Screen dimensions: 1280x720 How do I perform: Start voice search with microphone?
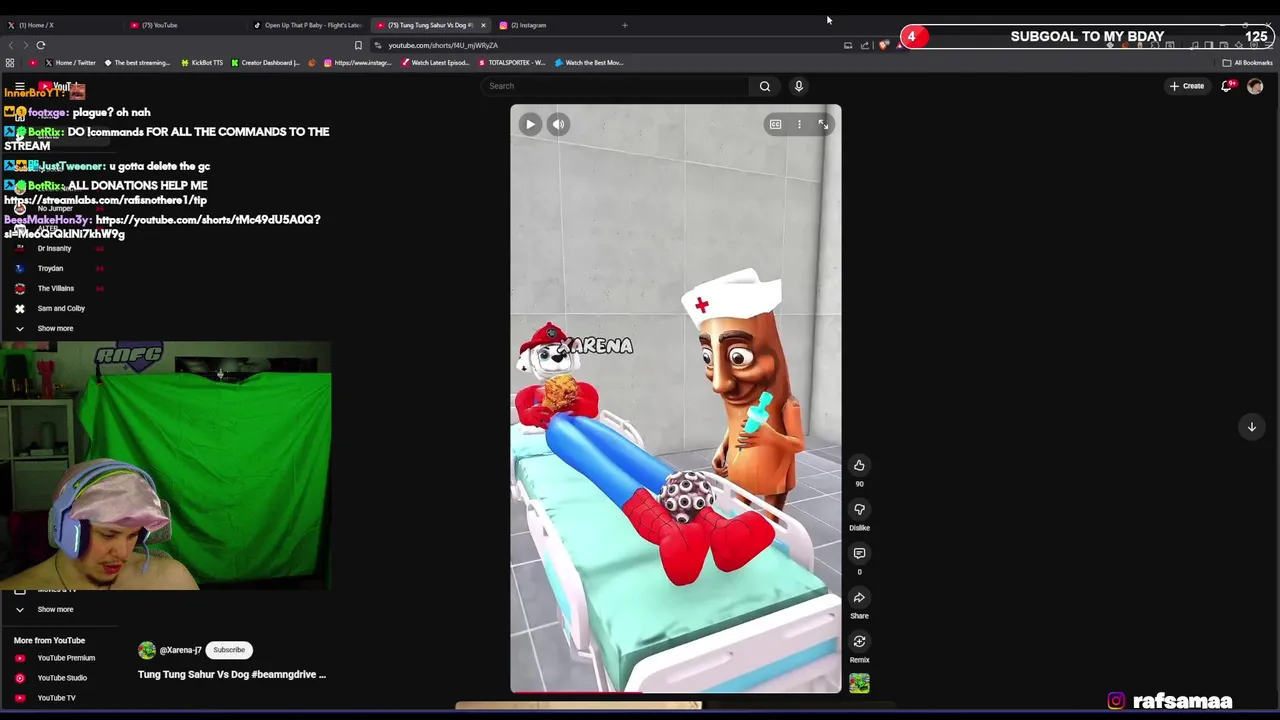pyautogui.click(x=798, y=86)
